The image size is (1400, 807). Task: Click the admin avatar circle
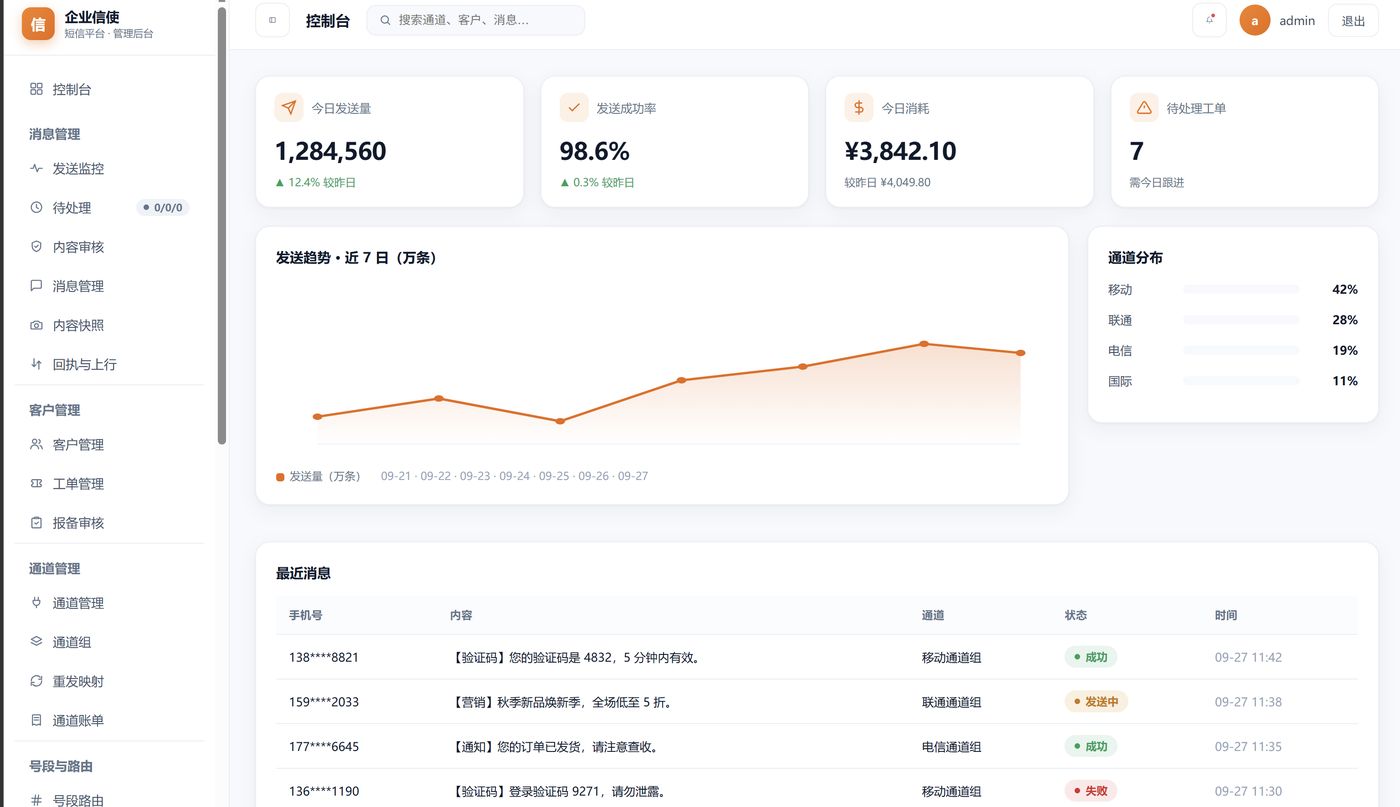1255,20
